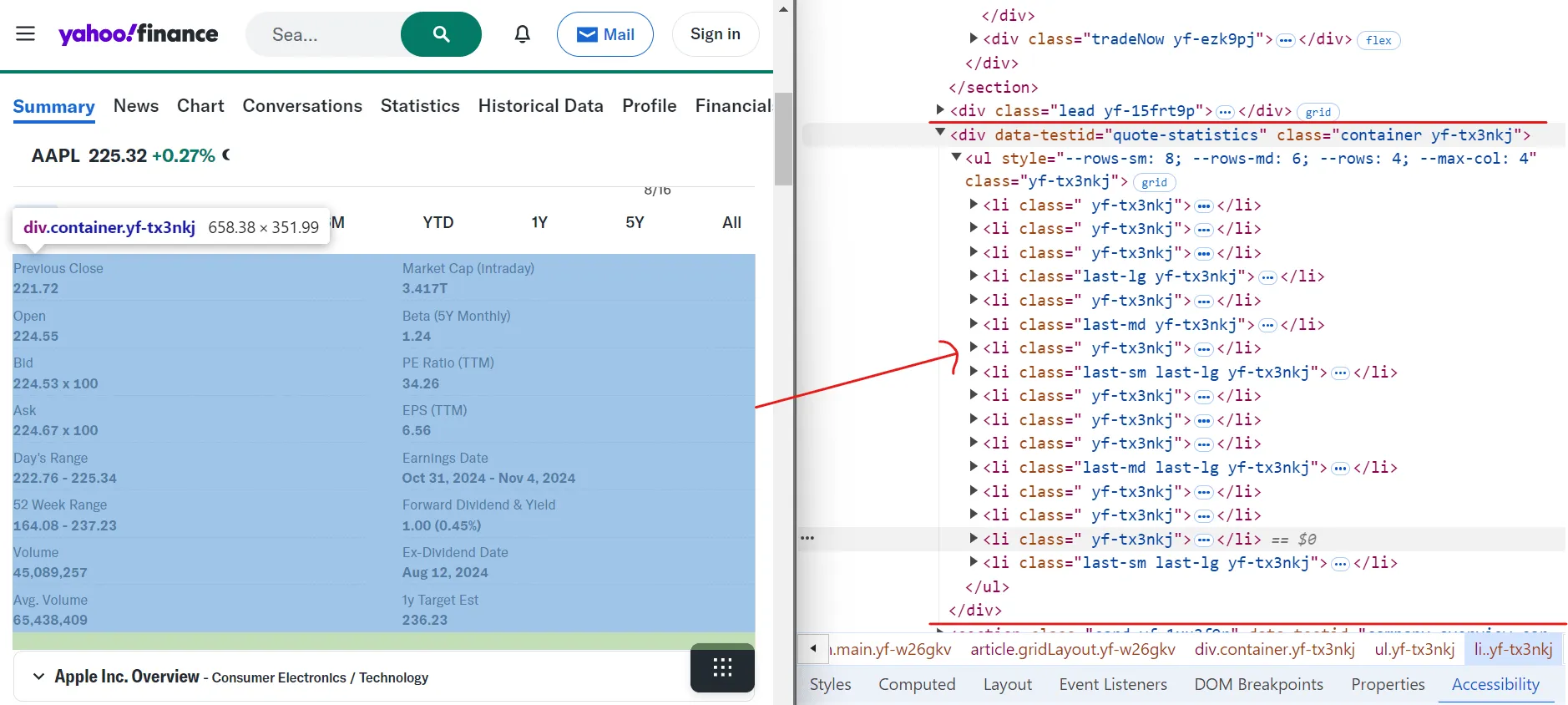The image size is (1568, 705).
Task: Open the Profile tab
Action: tap(650, 106)
